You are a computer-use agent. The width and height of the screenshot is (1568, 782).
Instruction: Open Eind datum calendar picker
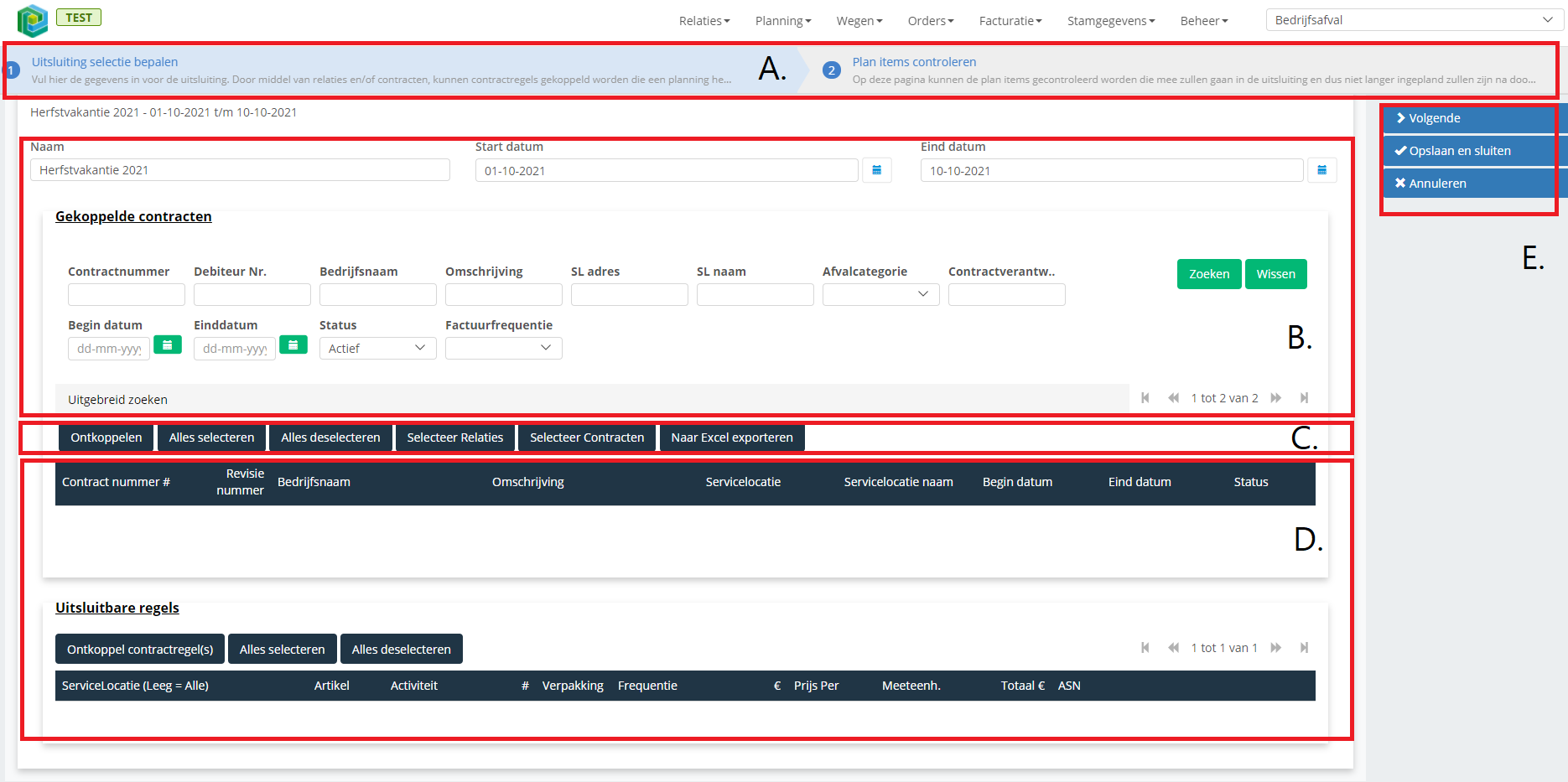pyautogui.click(x=1321, y=170)
